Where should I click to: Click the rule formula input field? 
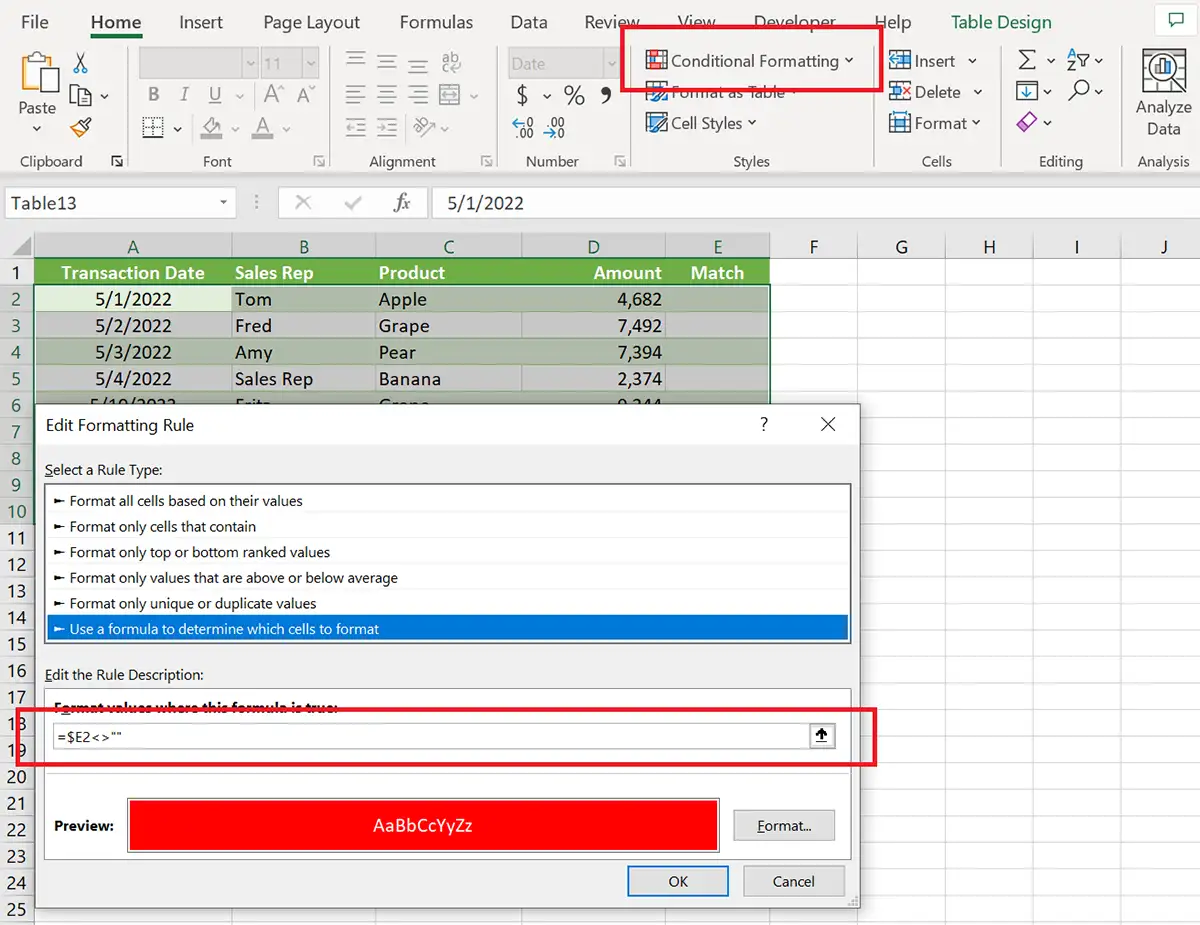[431, 736]
